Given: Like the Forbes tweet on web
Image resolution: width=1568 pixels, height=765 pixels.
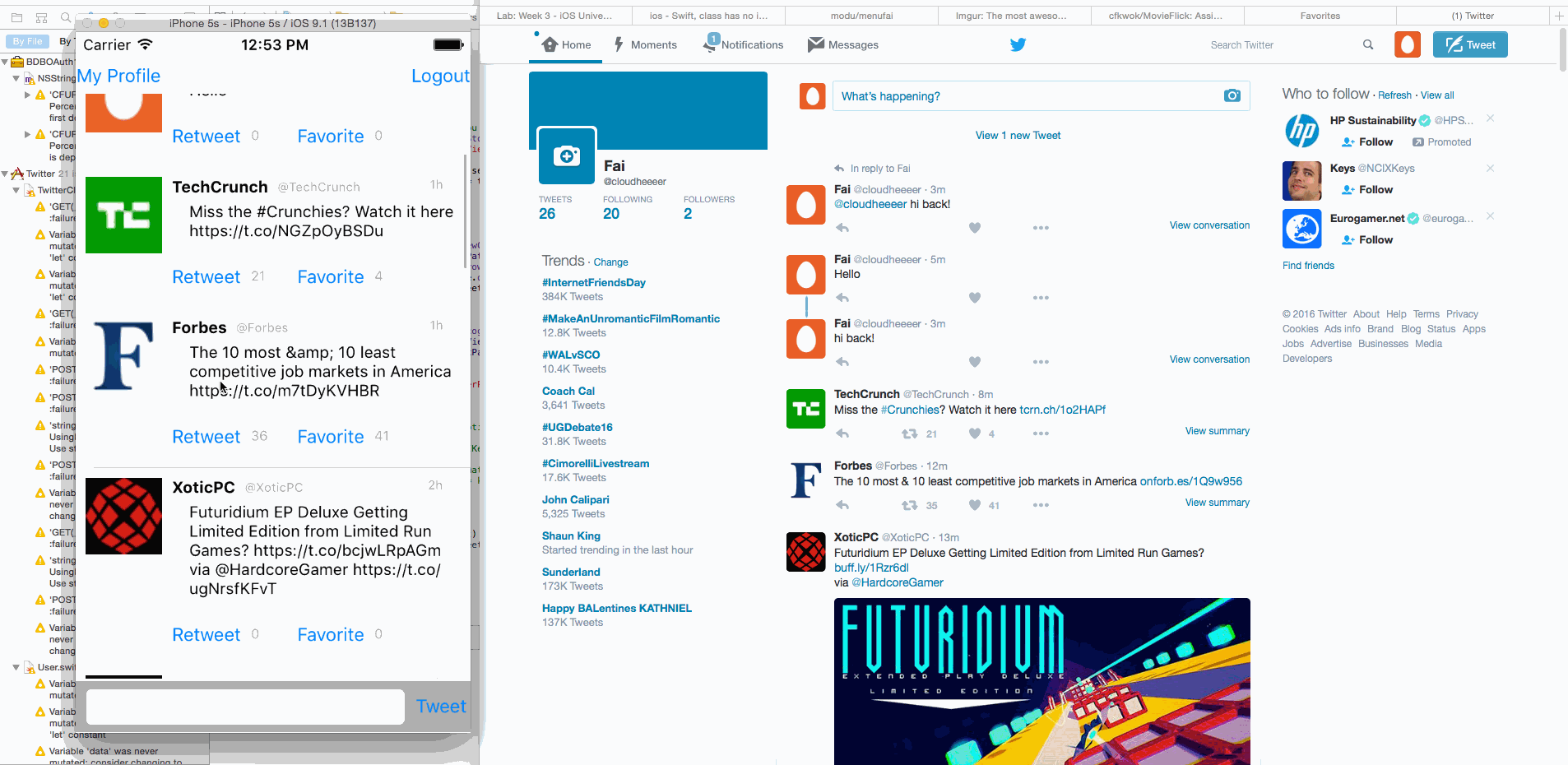Looking at the screenshot, I should point(975,505).
